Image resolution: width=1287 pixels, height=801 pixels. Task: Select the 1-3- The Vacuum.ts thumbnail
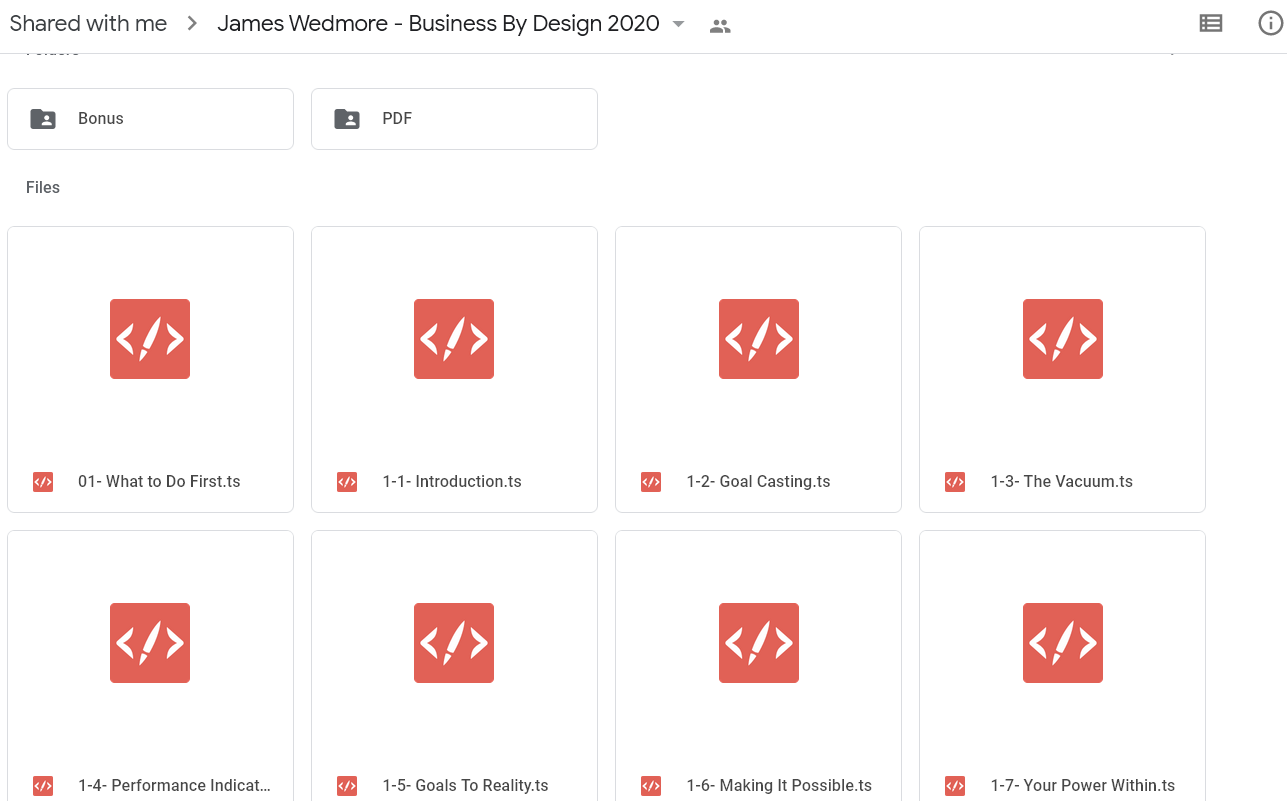1062,339
